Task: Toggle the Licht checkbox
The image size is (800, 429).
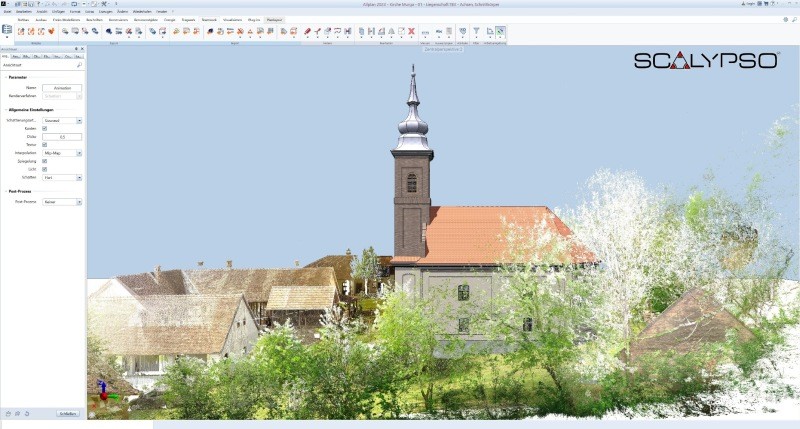Action: point(44,169)
